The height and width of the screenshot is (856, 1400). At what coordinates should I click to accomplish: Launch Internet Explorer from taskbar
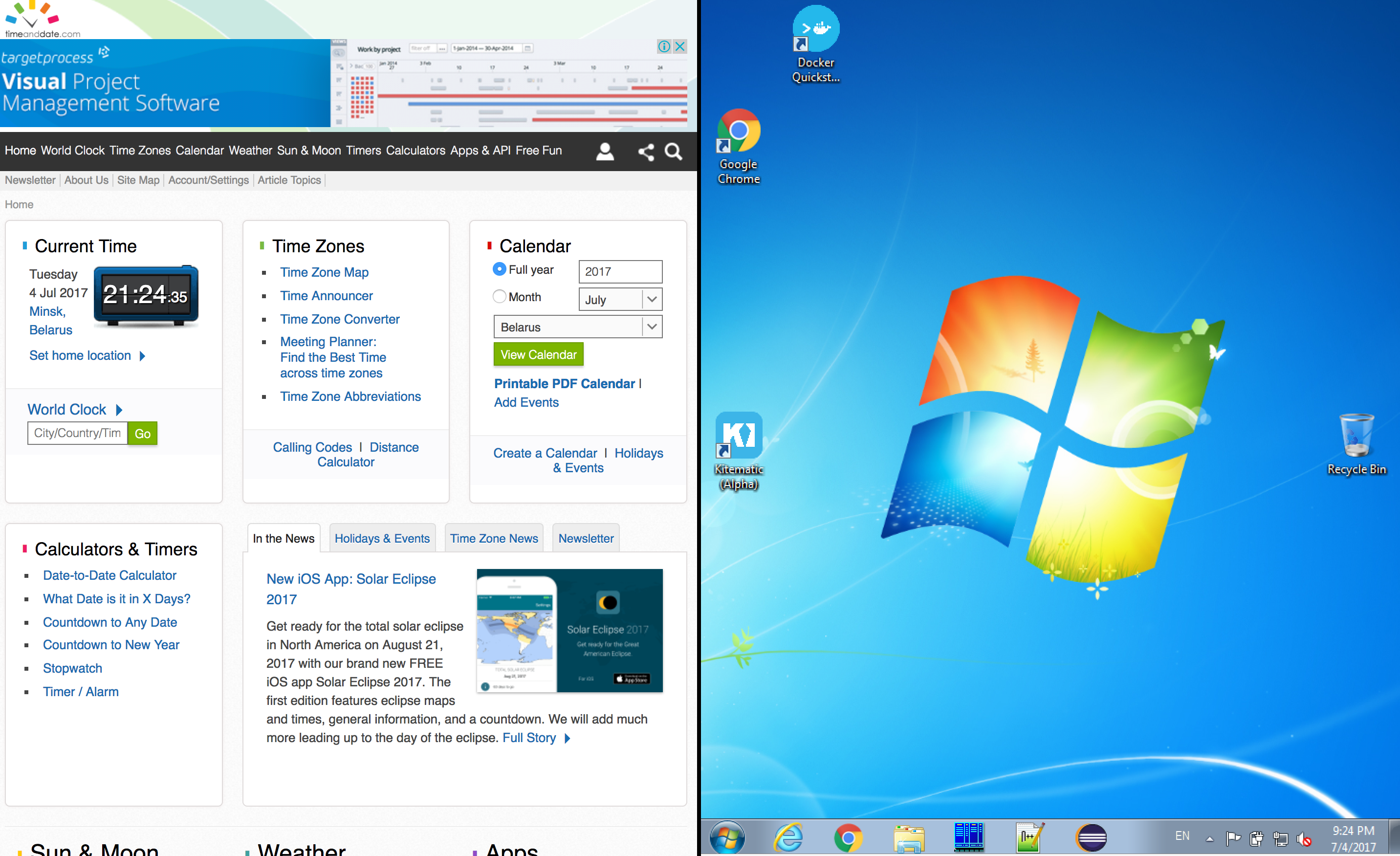pyautogui.click(x=788, y=837)
